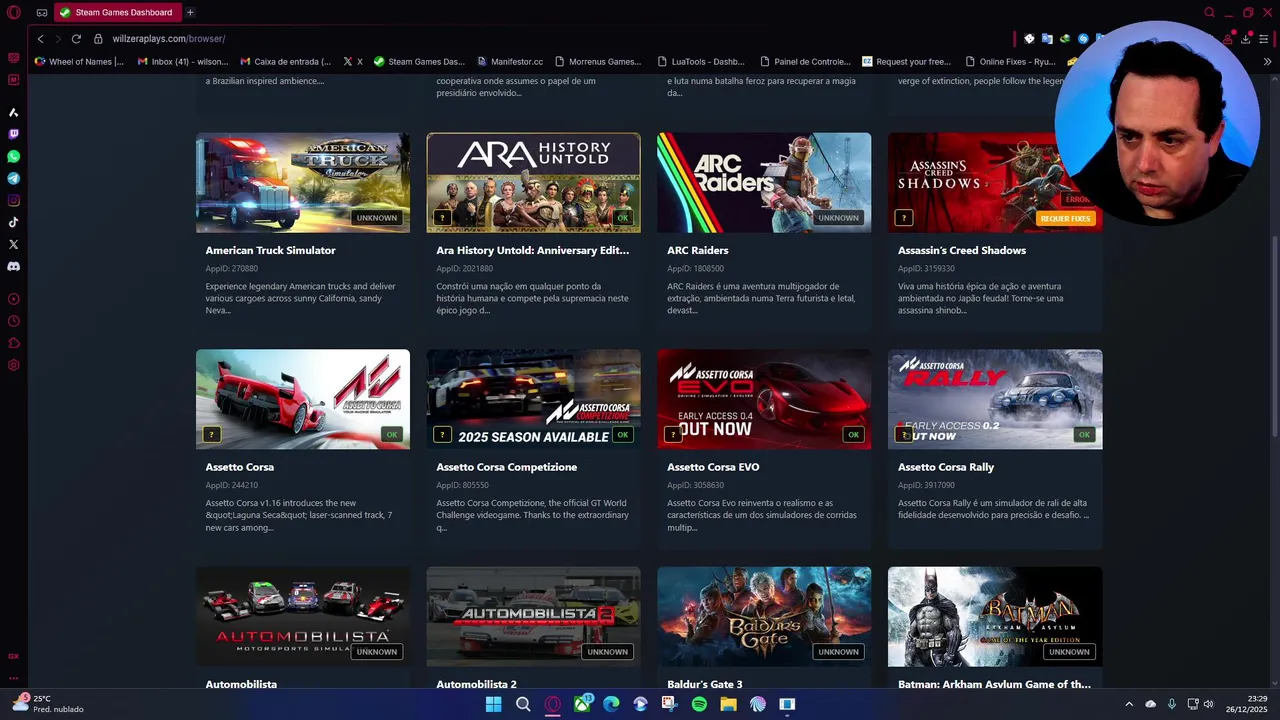Open the Opera menu logo
Viewport: 1280px width, 720px height.
[x=14, y=12]
